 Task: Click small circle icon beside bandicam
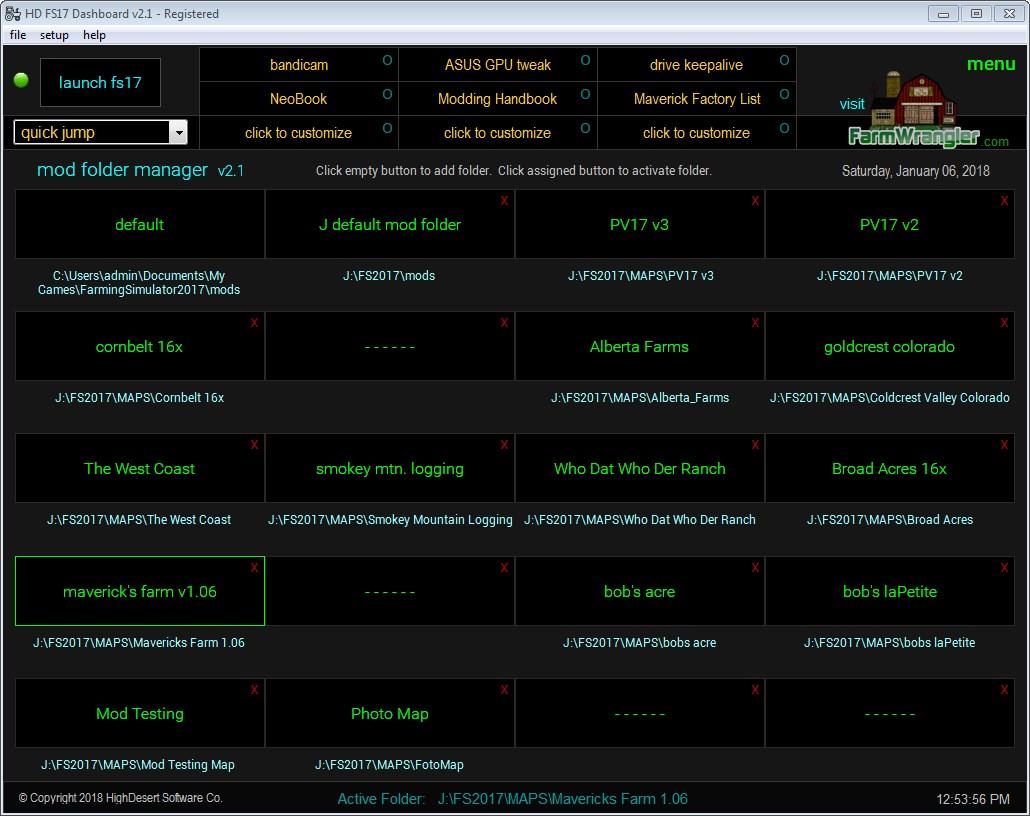pyautogui.click(x=387, y=61)
